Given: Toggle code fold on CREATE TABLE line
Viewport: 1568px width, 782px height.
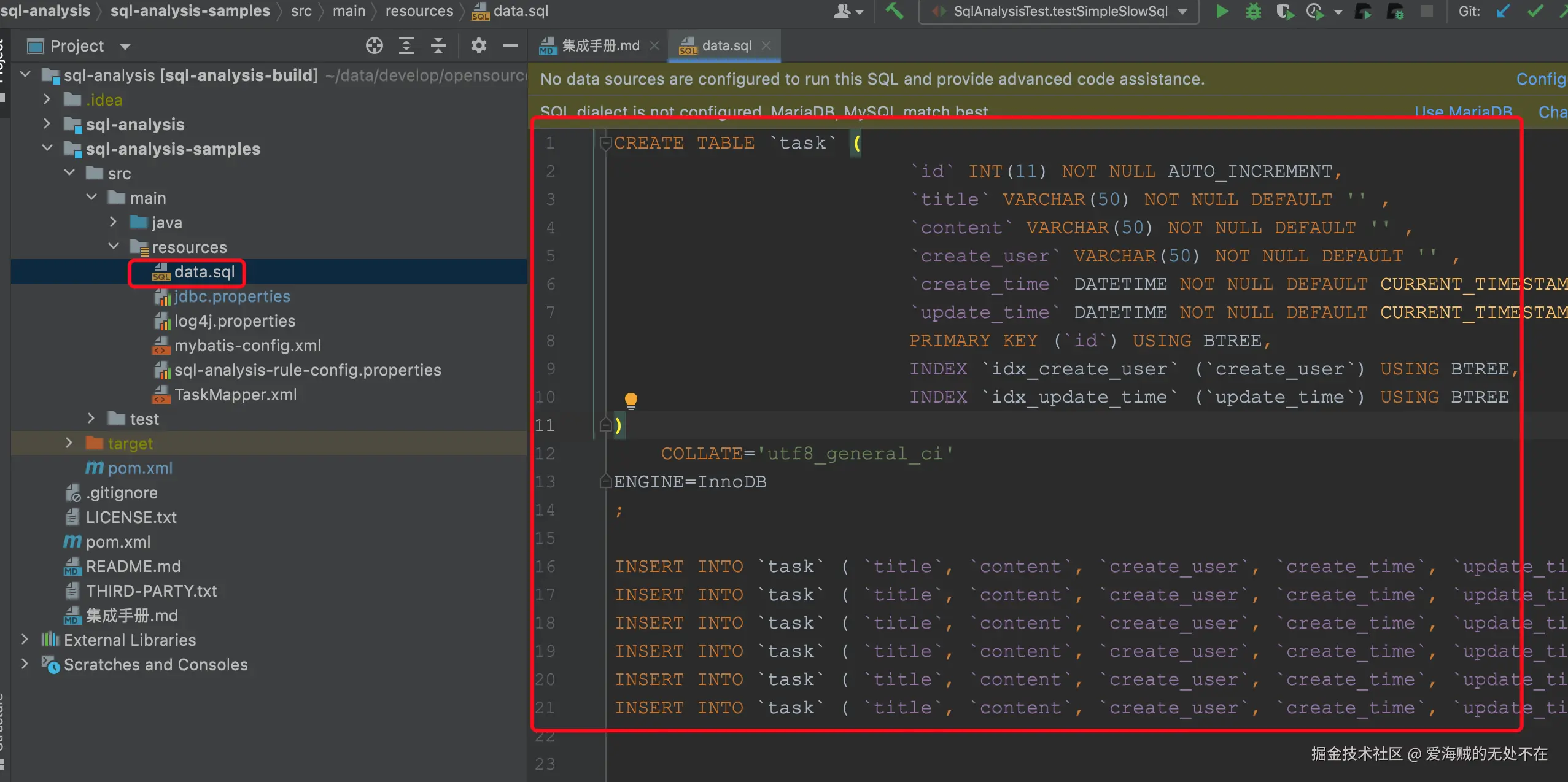Looking at the screenshot, I should click(605, 144).
